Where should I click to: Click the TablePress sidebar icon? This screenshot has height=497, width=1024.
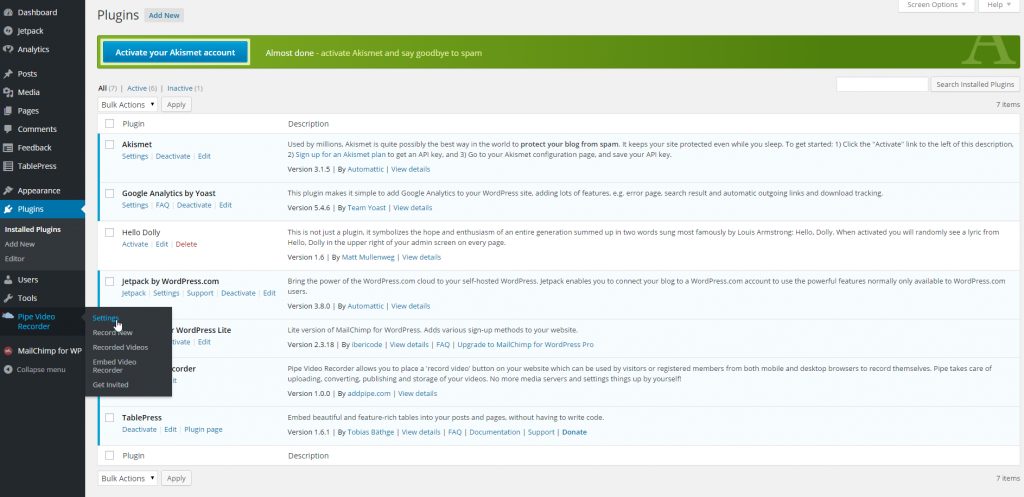point(8,166)
